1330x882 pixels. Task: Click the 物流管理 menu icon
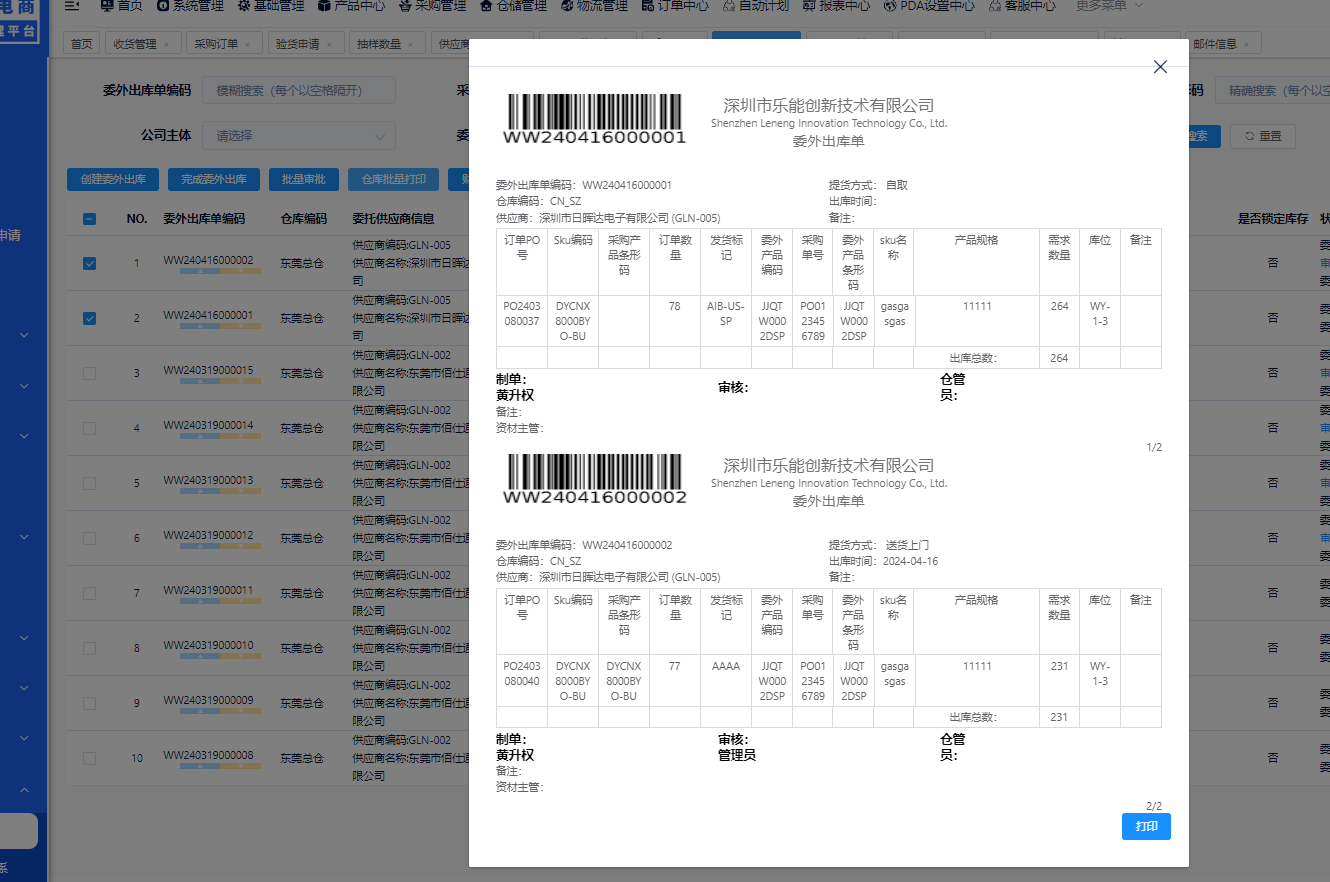pyautogui.click(x=566, y=6)
